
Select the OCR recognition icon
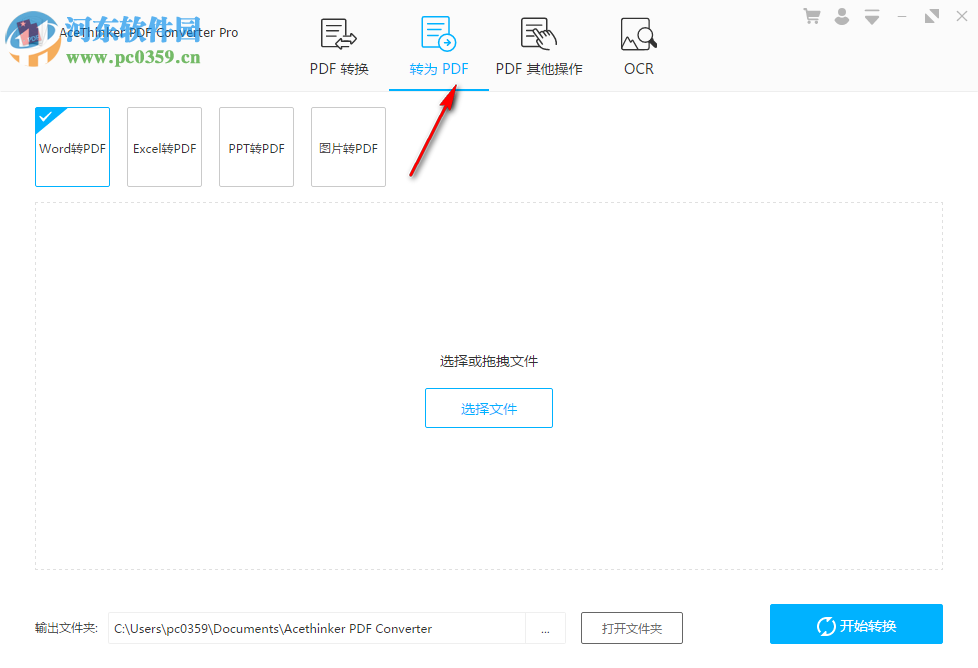coord(638,33)
